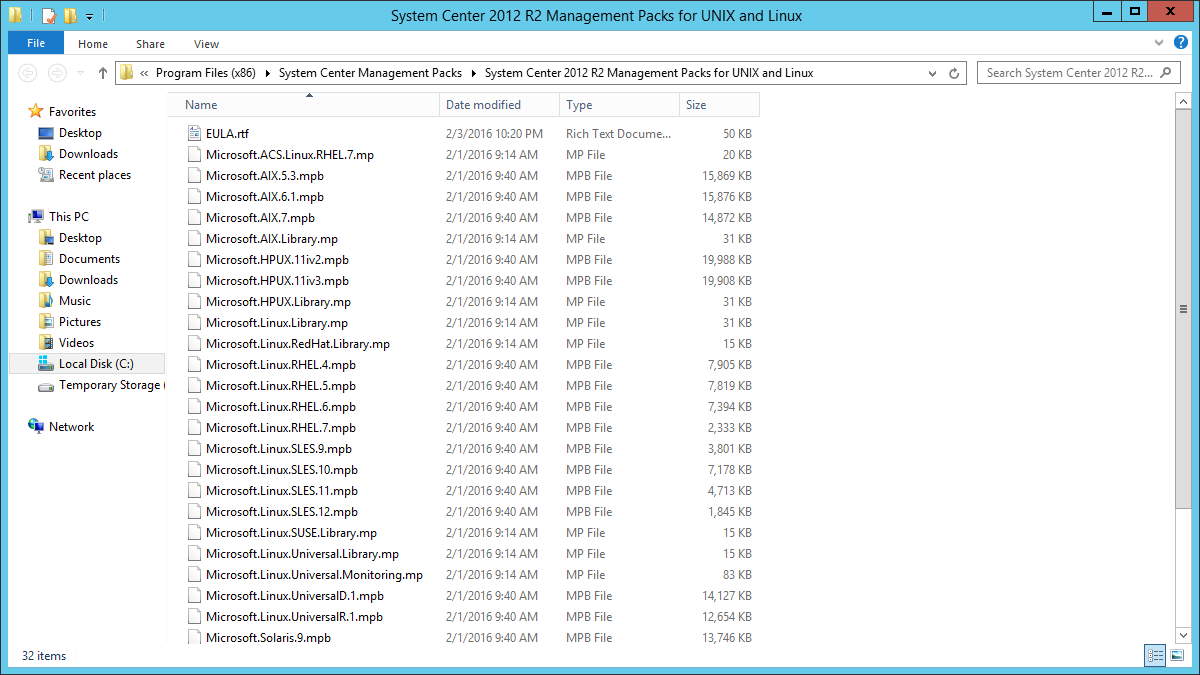
Task: Click the Microsoft.Linux.Library.mp file icon
Action: [x=195, y=322]
